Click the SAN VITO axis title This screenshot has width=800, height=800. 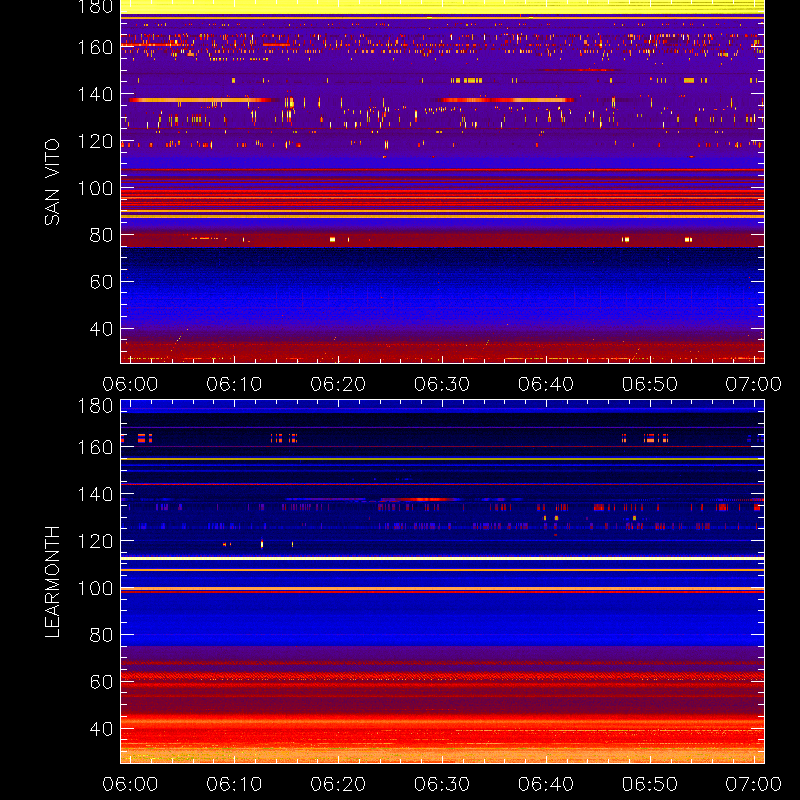tap(52, 182)
